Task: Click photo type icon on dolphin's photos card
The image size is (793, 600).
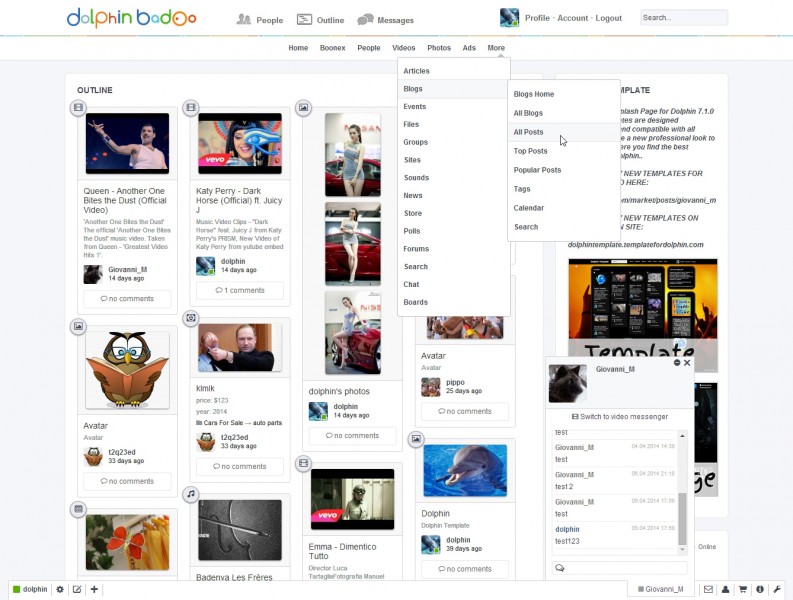Action: [x=303, y=107]
